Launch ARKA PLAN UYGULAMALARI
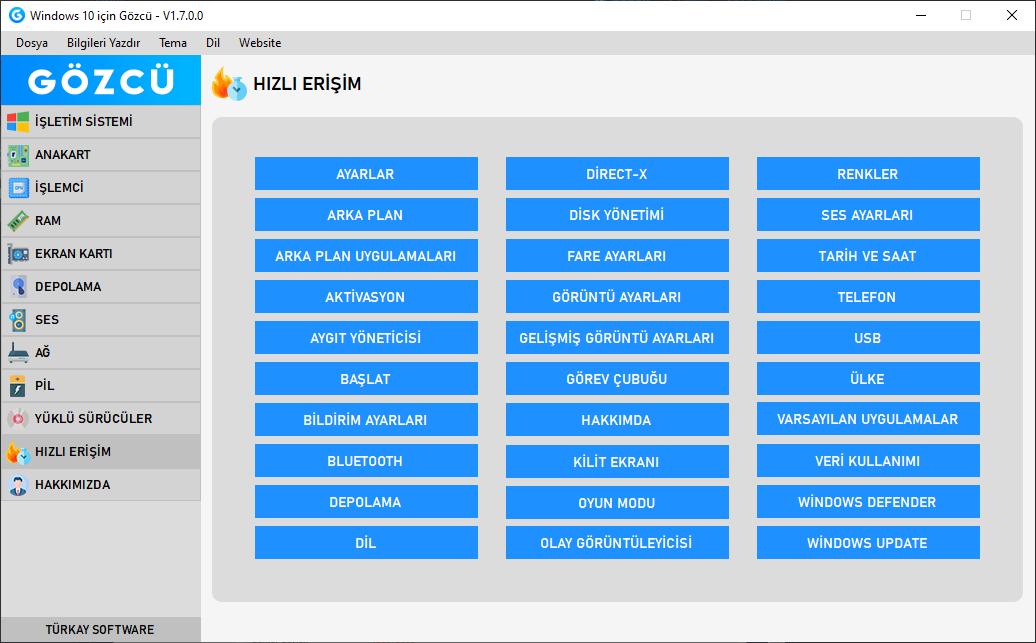 pyautogui.click(x=366, y=256)
